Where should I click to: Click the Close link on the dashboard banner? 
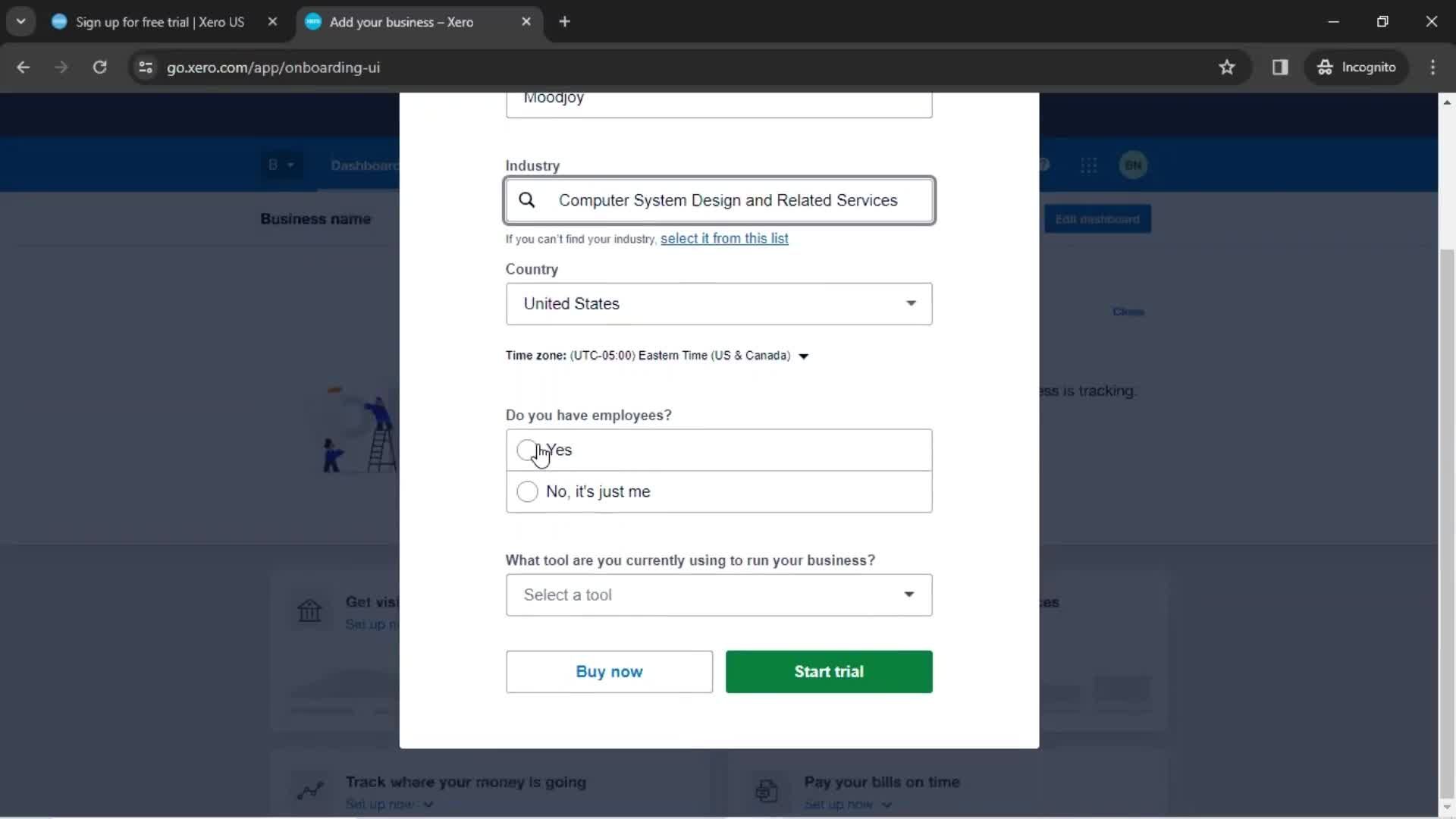[x=1128, y=312]
